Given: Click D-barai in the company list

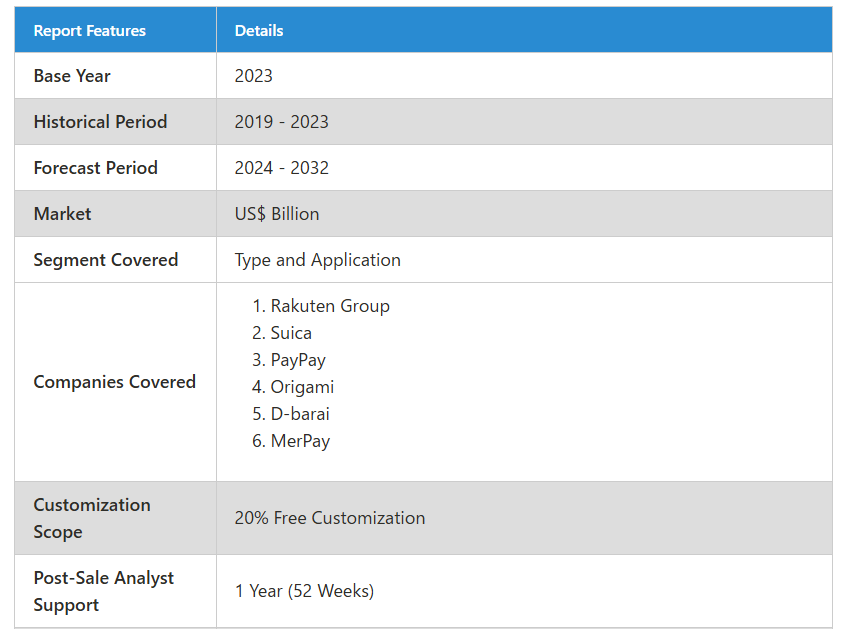Looking at the screenshot, I should pos(300,414).
